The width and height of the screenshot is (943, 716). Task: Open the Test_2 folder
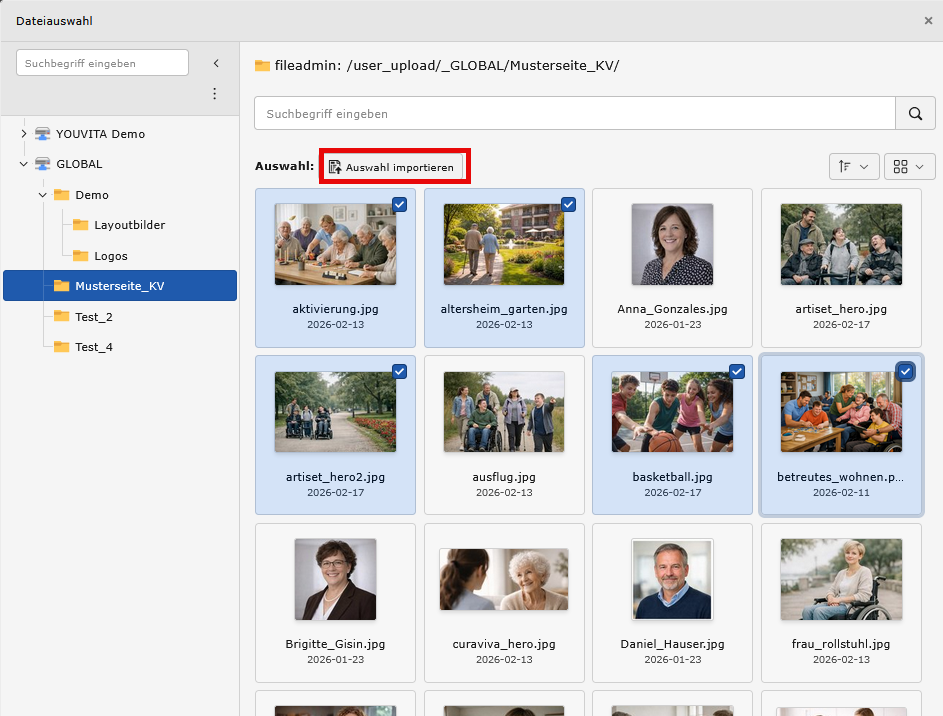tap(94, 316)
